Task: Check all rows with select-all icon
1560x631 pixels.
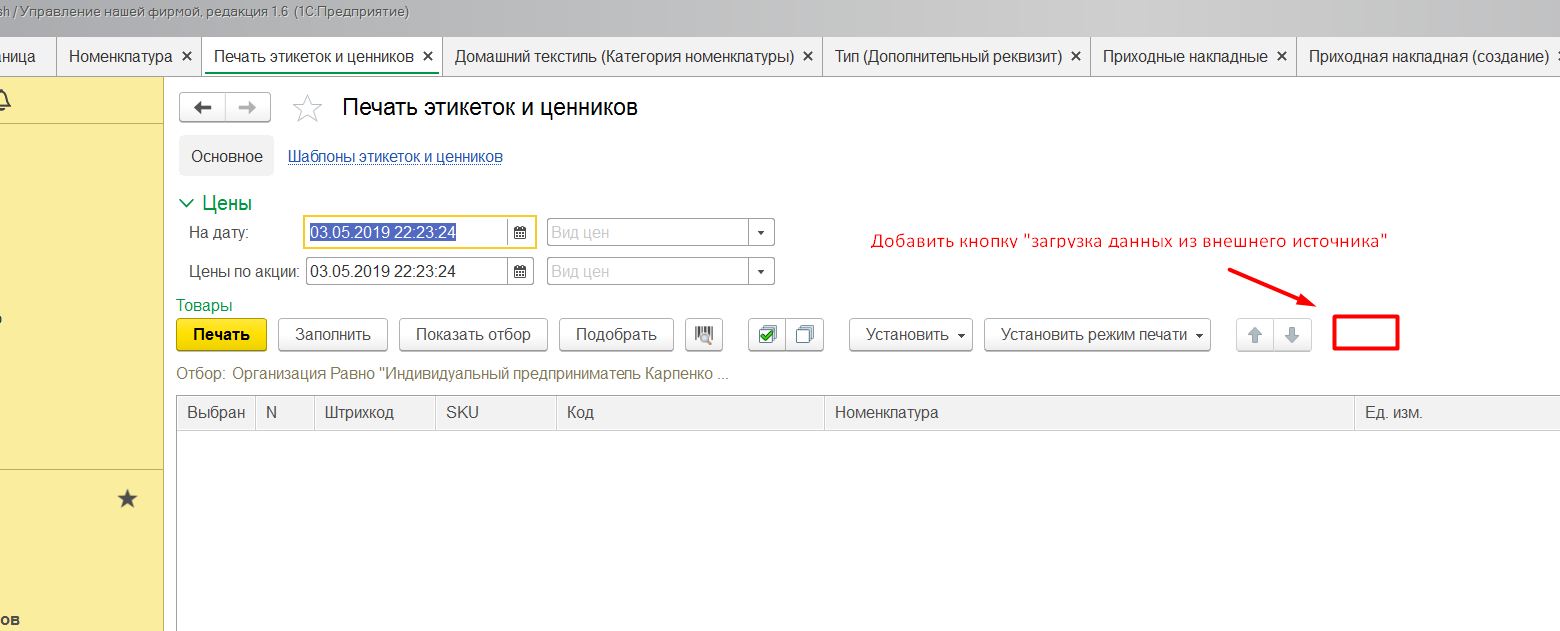Action: [x=767, y=335]
